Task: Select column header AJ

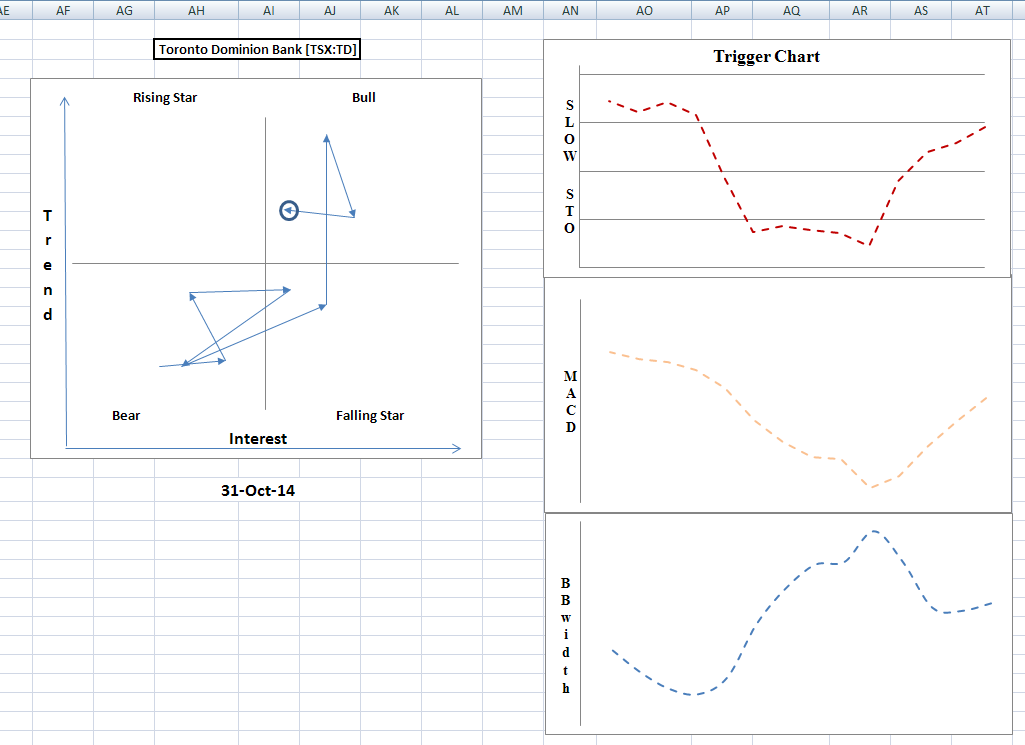Action: pyautogui.click(x=330, y=10)
